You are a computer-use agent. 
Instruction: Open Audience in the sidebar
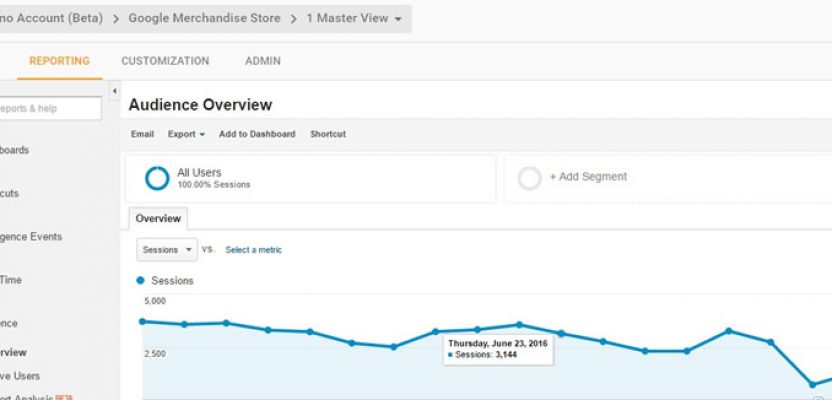coord(9,323)
